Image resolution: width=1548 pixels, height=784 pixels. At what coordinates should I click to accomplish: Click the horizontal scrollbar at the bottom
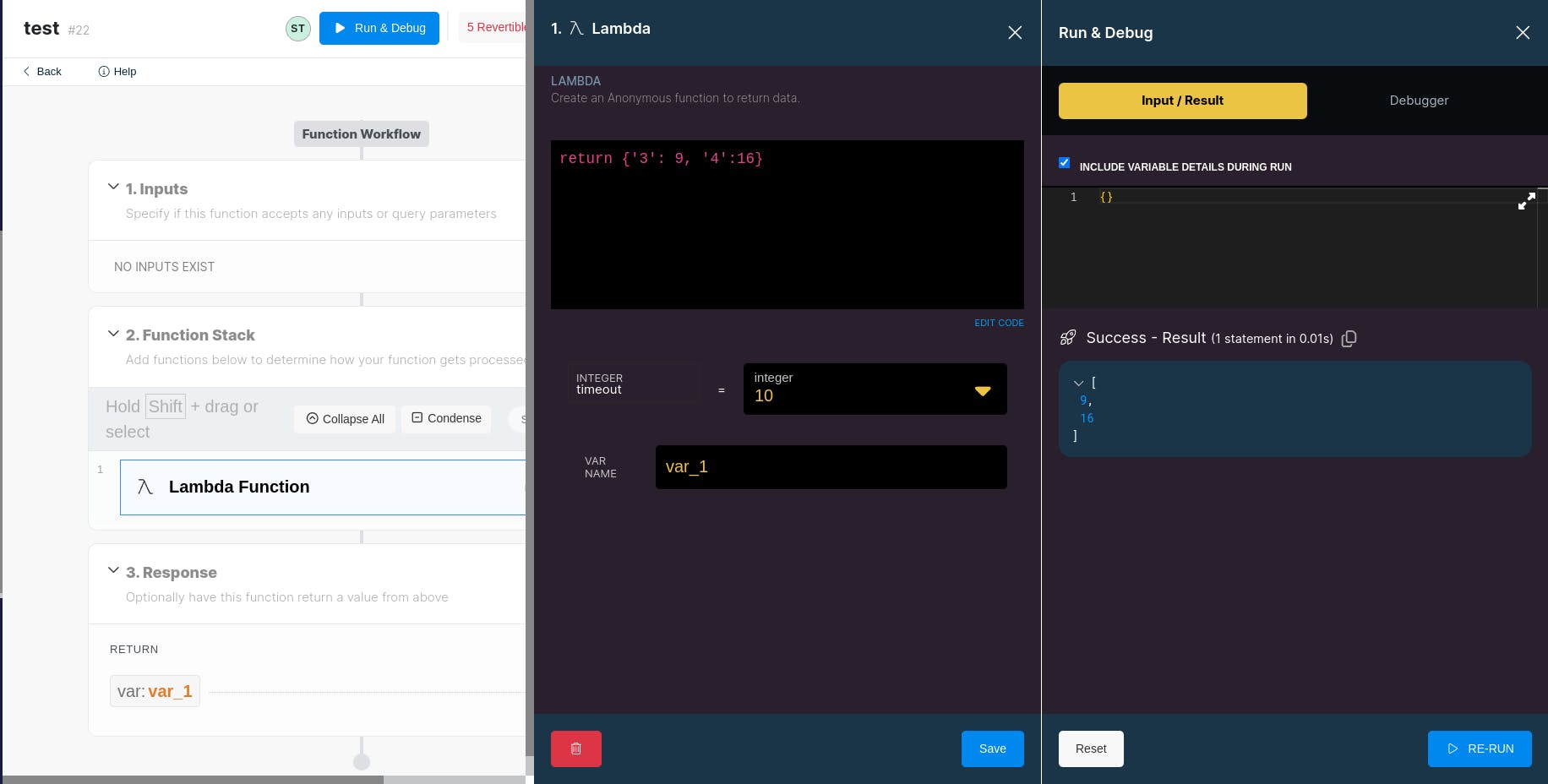193,780
